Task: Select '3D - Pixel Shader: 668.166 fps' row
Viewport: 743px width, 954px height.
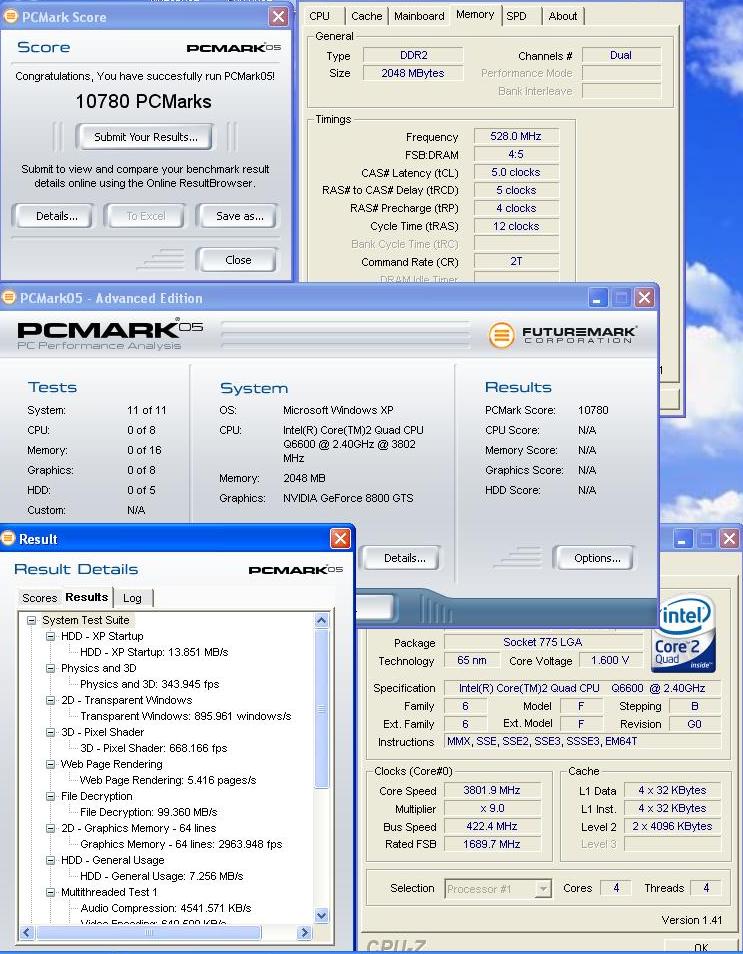Action: [x=153, y=748]
